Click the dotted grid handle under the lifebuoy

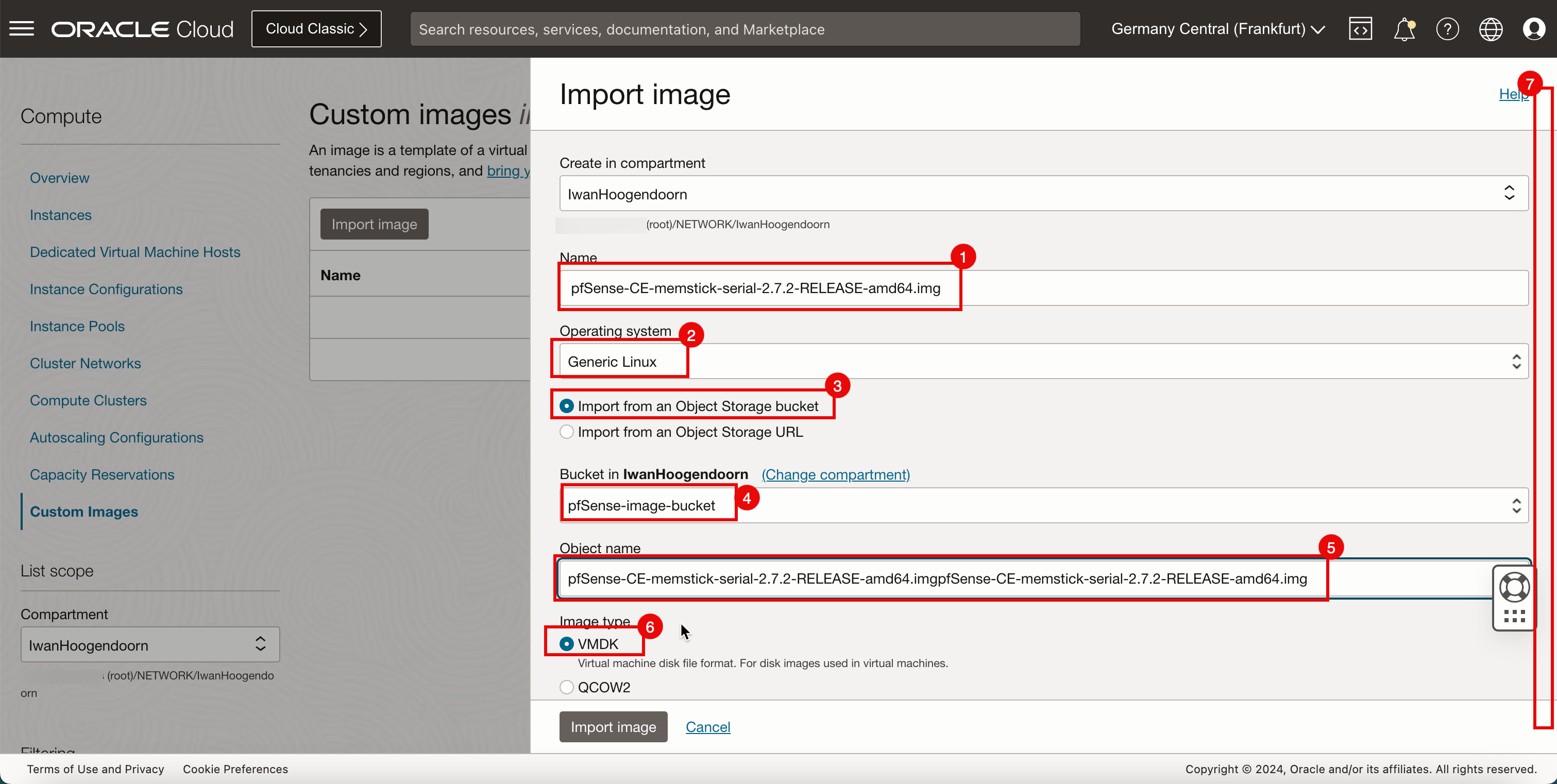coord(1514,616)
